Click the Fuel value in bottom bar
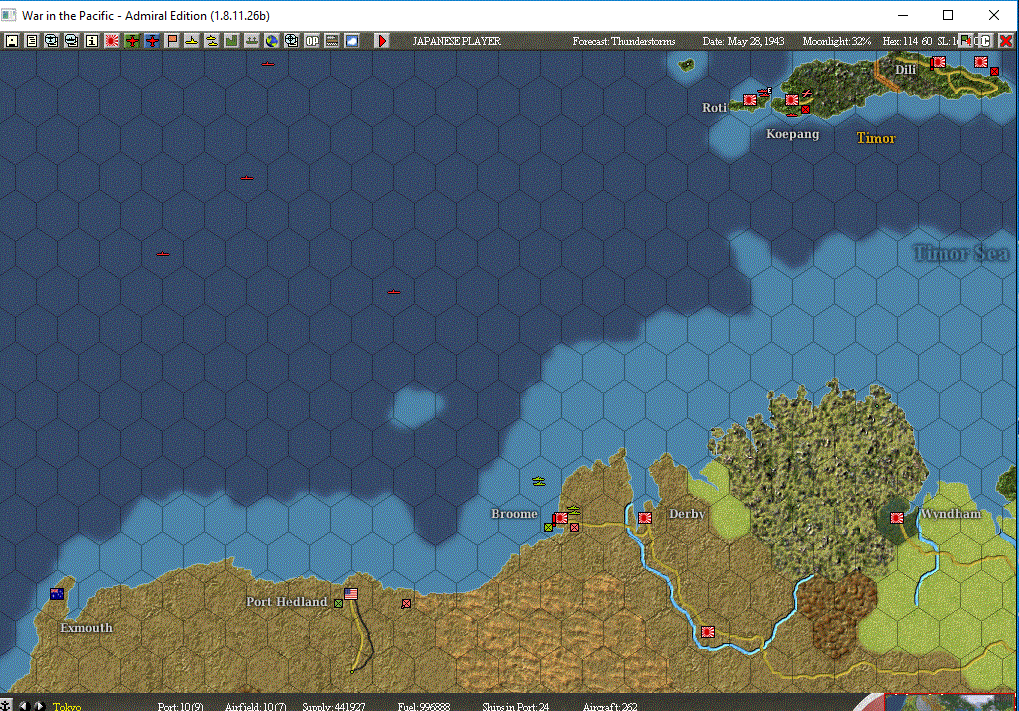This screenshot has height=711, width=1019. tap(424, 706)
